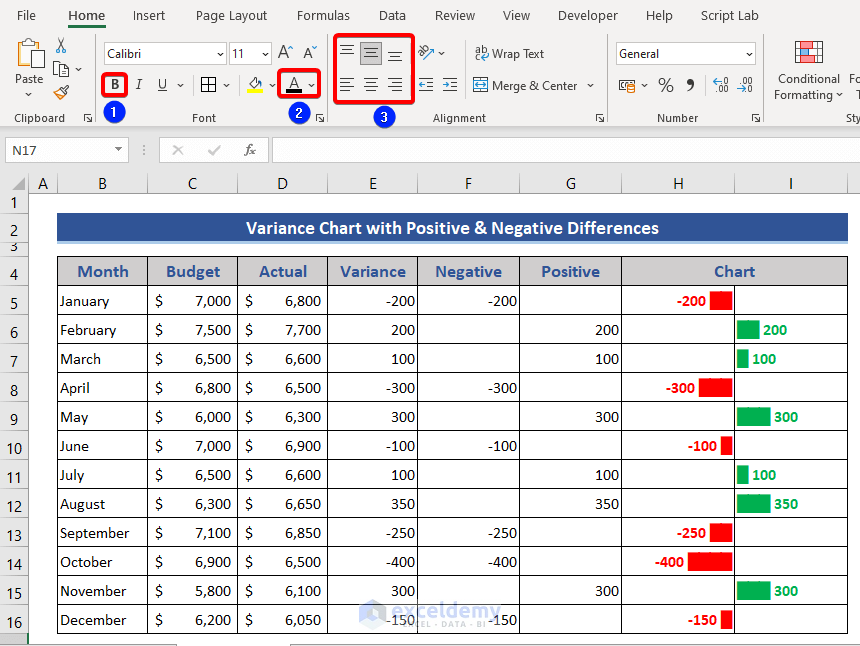Select the October month cell
Image resolution: width=860 pixels, height=646 pixels.
103,562
